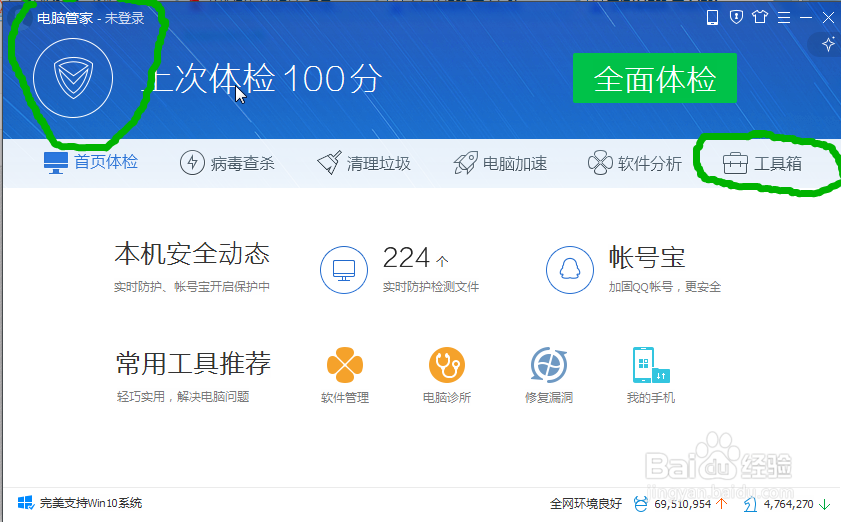Viewport: 841px width, 522px height.
Task: Click the 帐号宝 heading text
Action: [647, 258]
